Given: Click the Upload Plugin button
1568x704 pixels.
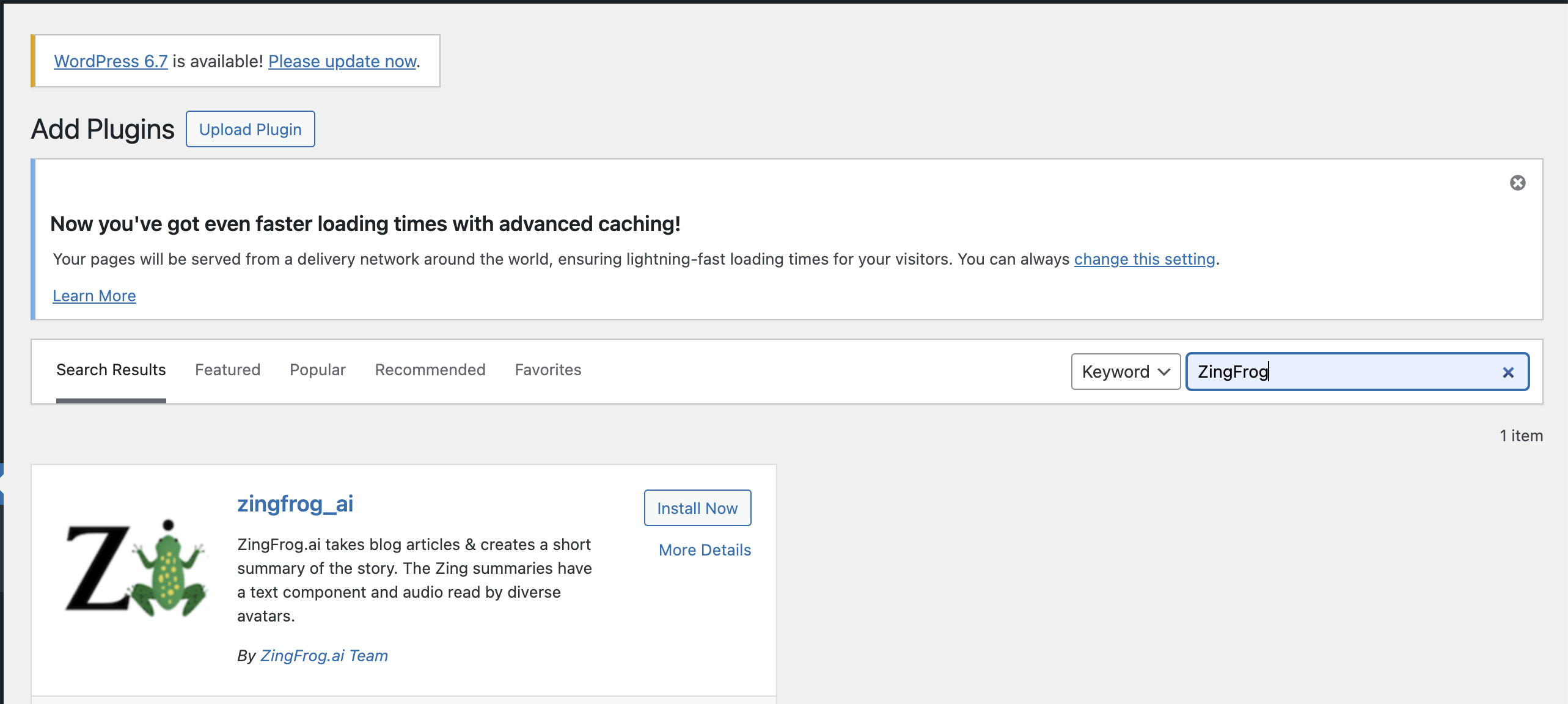Looking at the screenshot, I should point(251,129).
